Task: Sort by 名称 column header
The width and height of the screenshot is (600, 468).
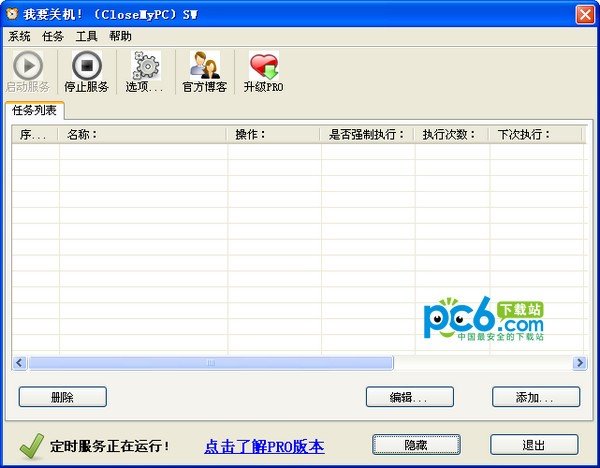Action: (x=142, y=135)
